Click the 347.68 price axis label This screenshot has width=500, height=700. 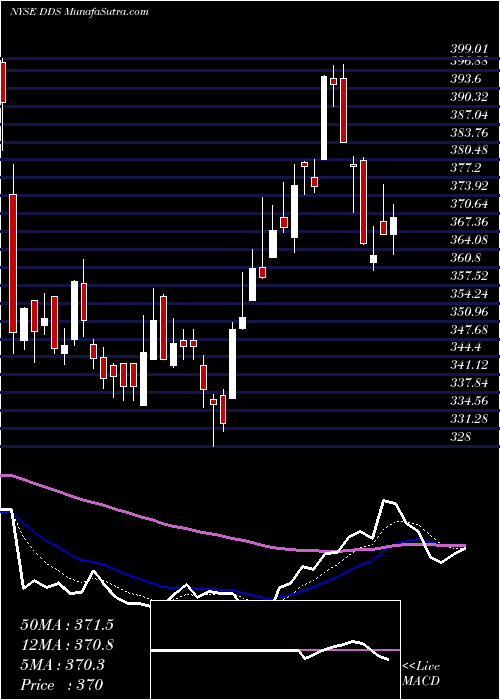click(469, 329)
